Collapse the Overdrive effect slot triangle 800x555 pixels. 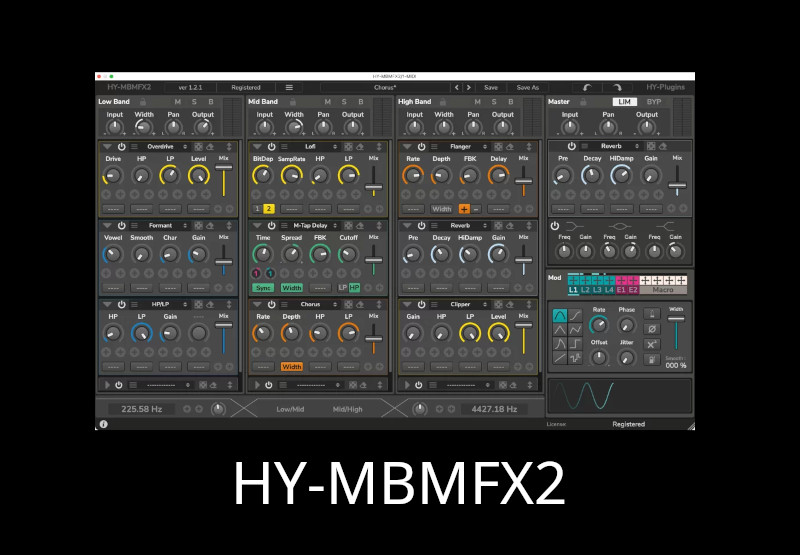pyautogui.click(x=107, y=147)
